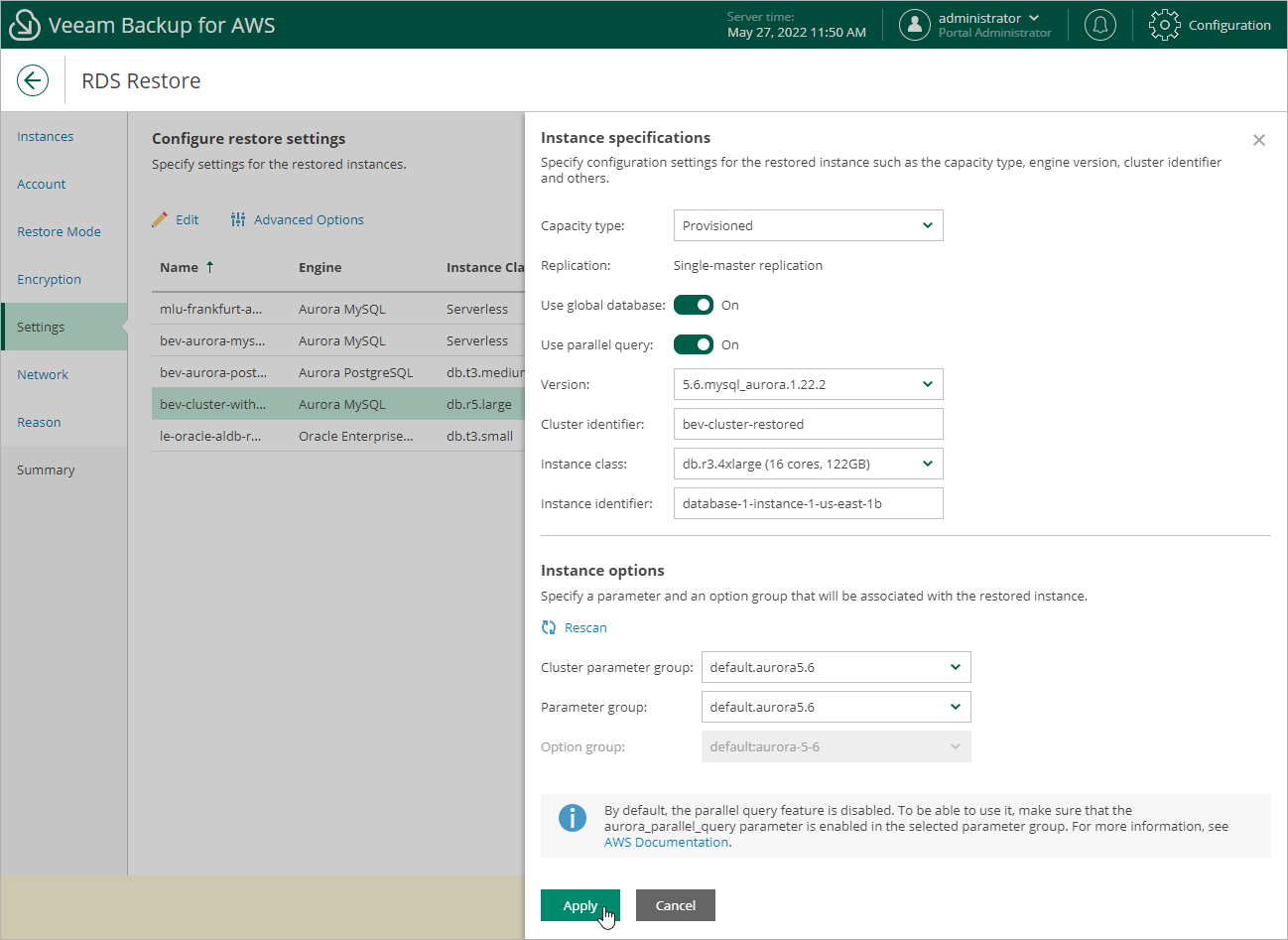Click the Advanced Options link text
This screenshot has width=1288, height=940.
pos(309,219)
